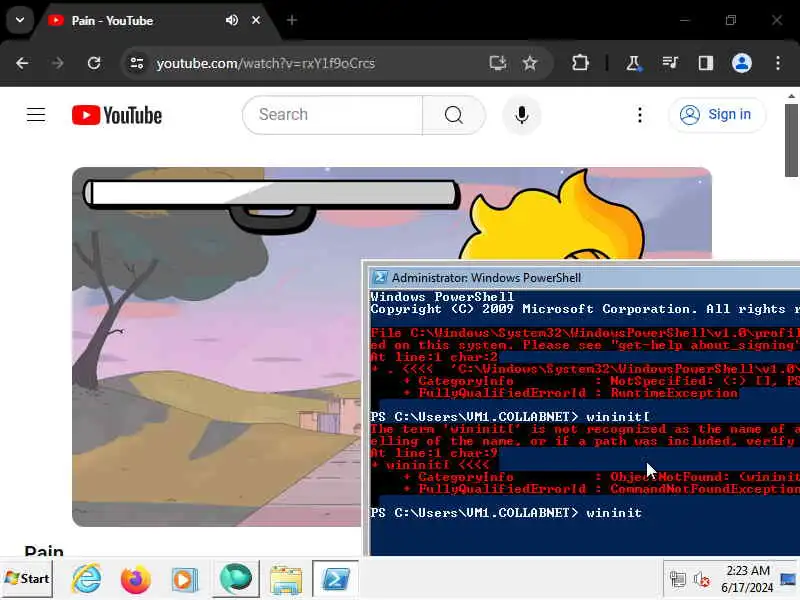Open the muted volume tray icon
Image resolution: width=800 pixels, height=600 pixels.
coord(702,579)
